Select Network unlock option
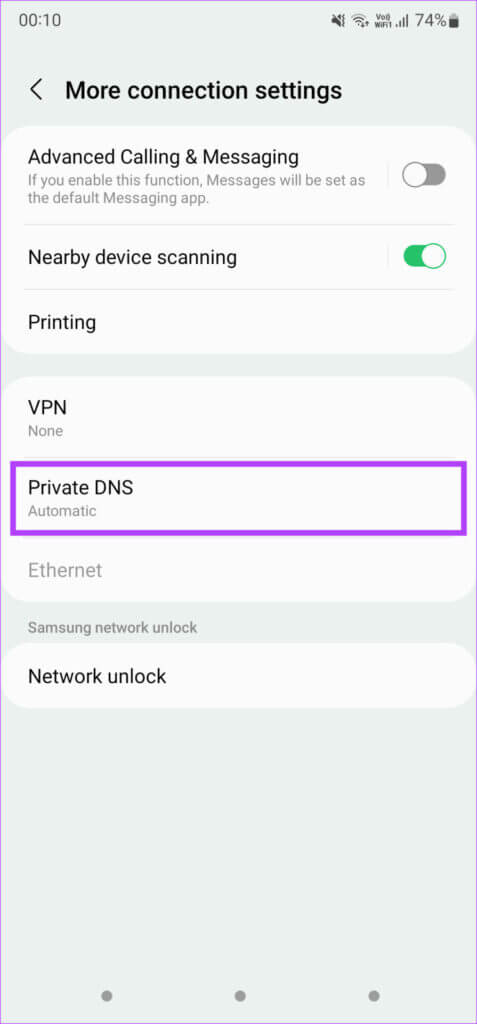Screen dimensions: 477x1024 (x=238, y=676)
